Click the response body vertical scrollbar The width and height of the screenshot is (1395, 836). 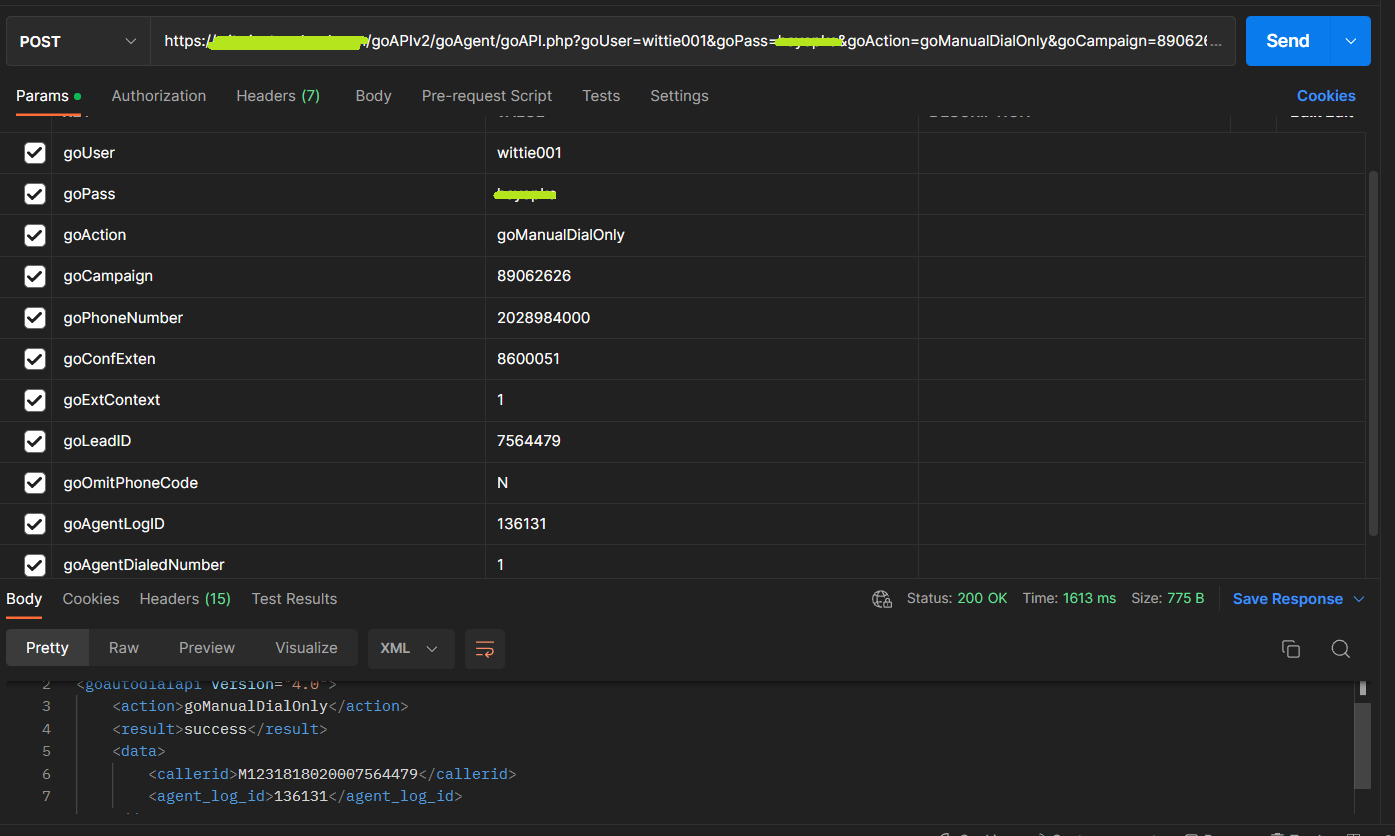[x=1361, y=745]
